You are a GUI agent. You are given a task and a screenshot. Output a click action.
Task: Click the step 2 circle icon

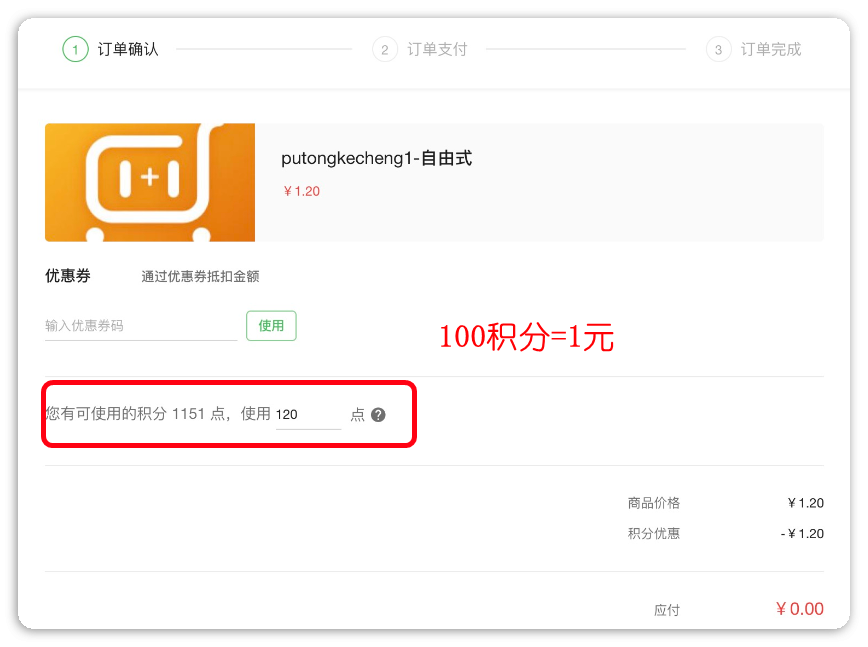click(x=384, y=49)
